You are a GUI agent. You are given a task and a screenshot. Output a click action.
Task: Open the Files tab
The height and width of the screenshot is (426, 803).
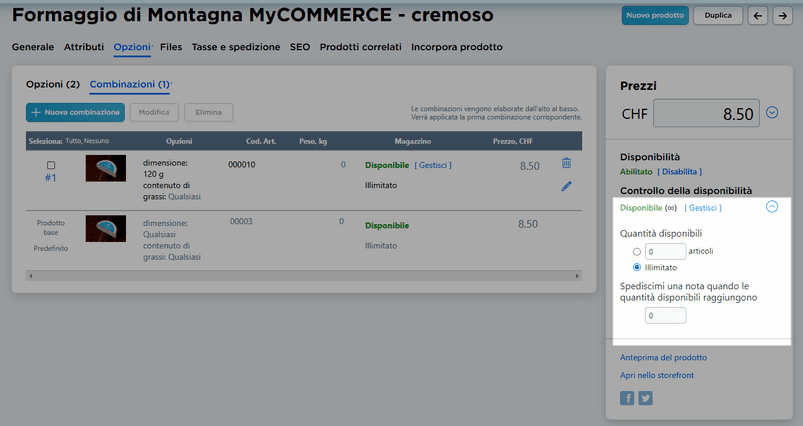click(x=171, y=47)
